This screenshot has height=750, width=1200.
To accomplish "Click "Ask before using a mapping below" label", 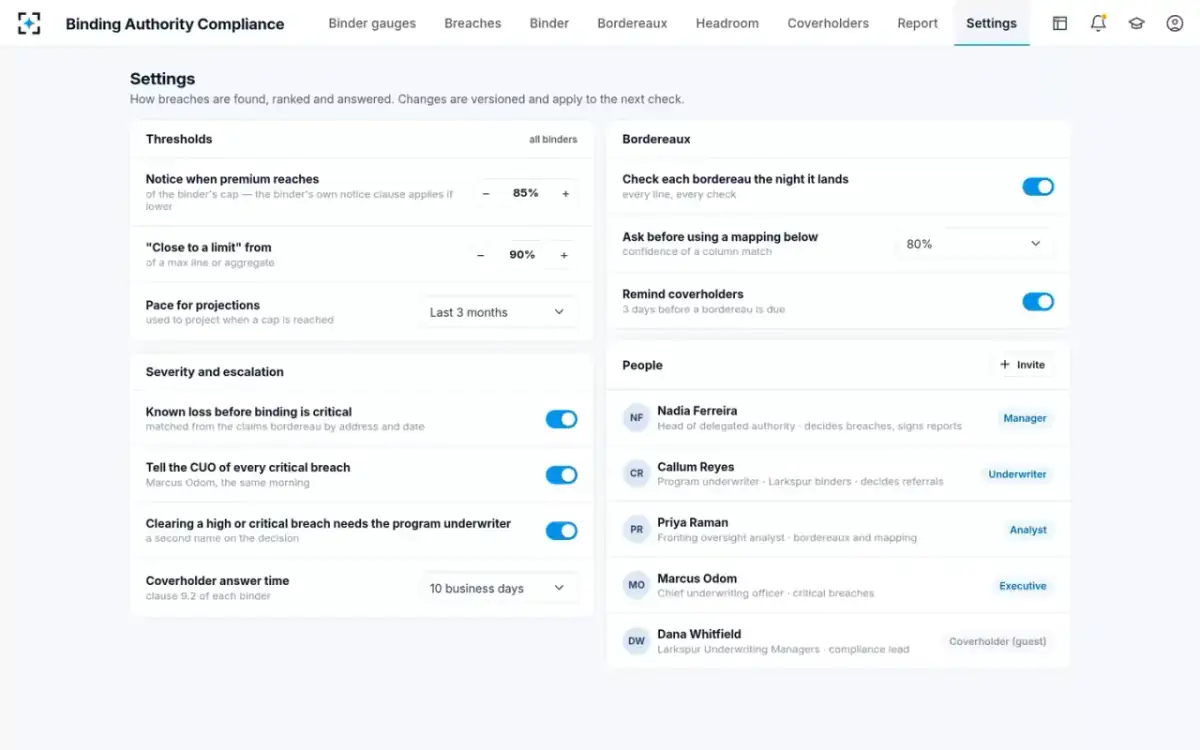I will [x=720, y=237].
